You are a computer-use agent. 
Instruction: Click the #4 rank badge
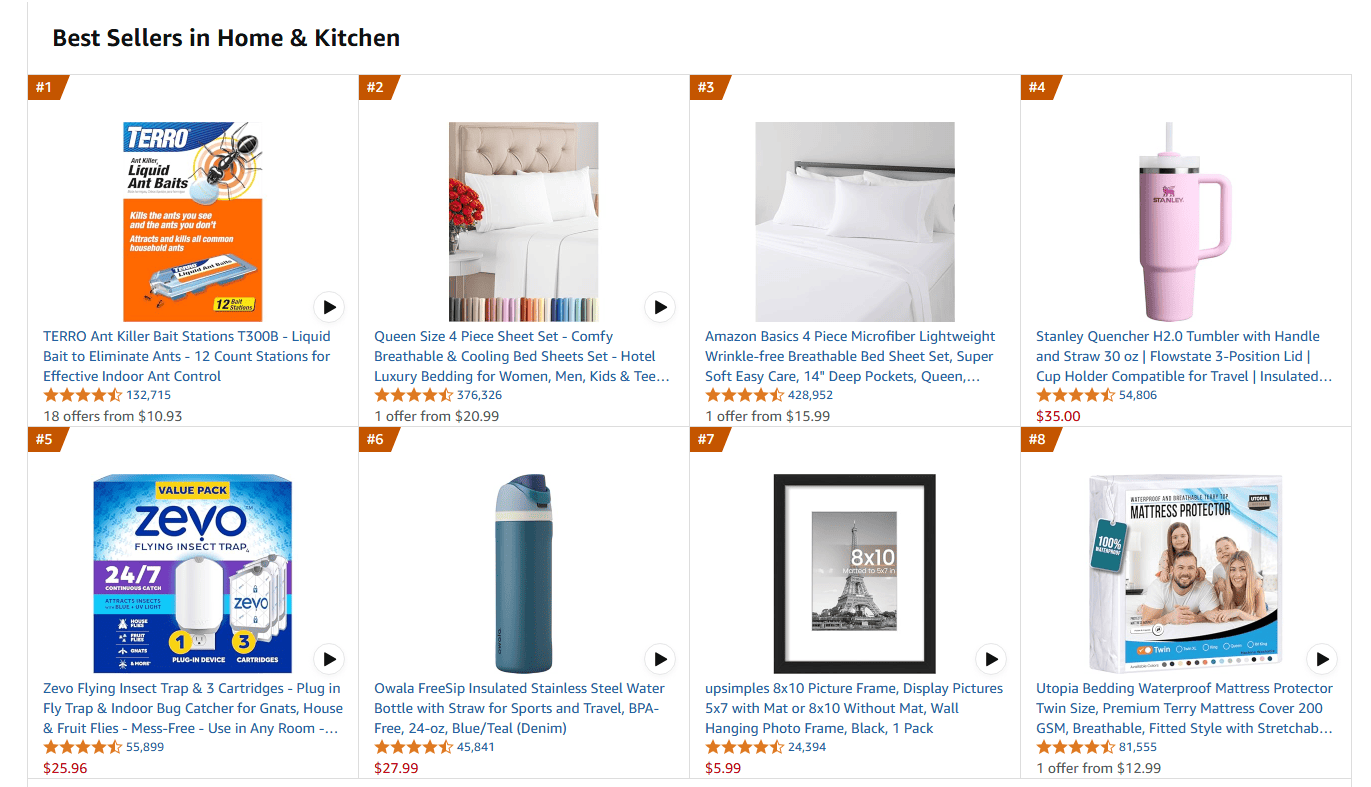tap(1037, 88)
